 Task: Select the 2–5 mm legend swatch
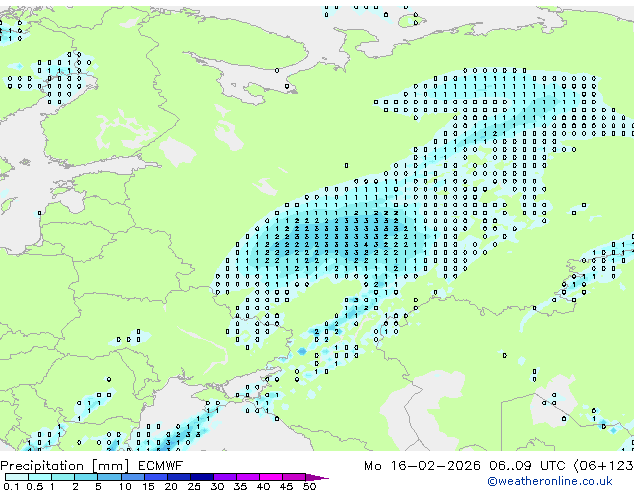(86, 477)
